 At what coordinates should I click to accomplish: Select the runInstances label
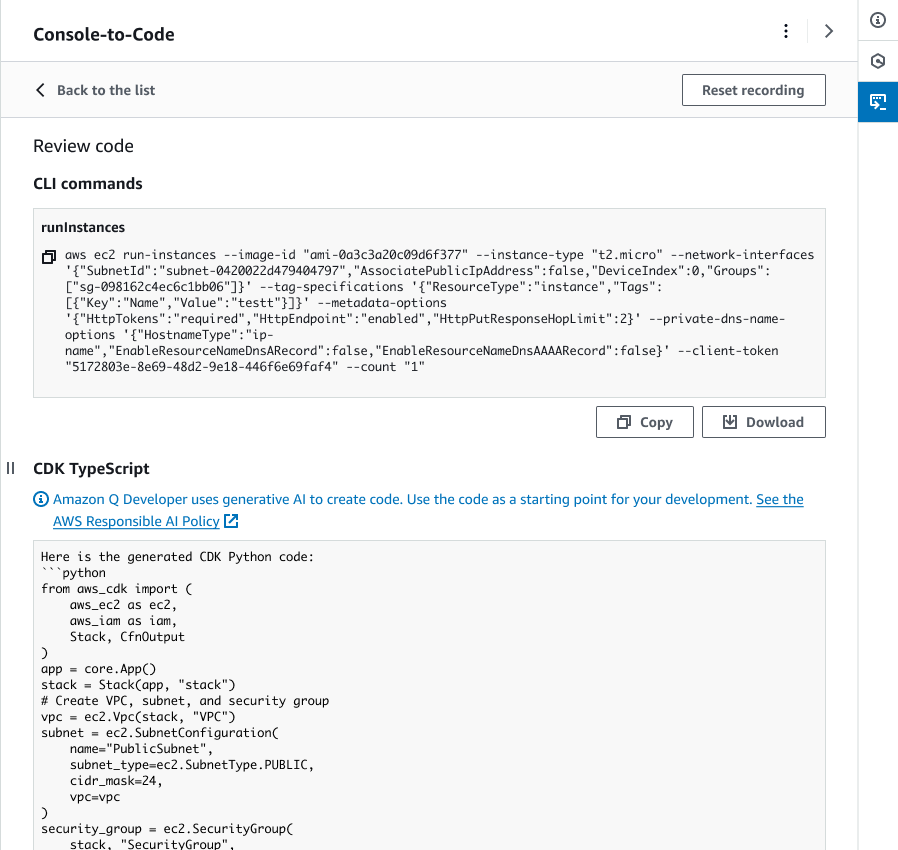[x=83, y=228]
